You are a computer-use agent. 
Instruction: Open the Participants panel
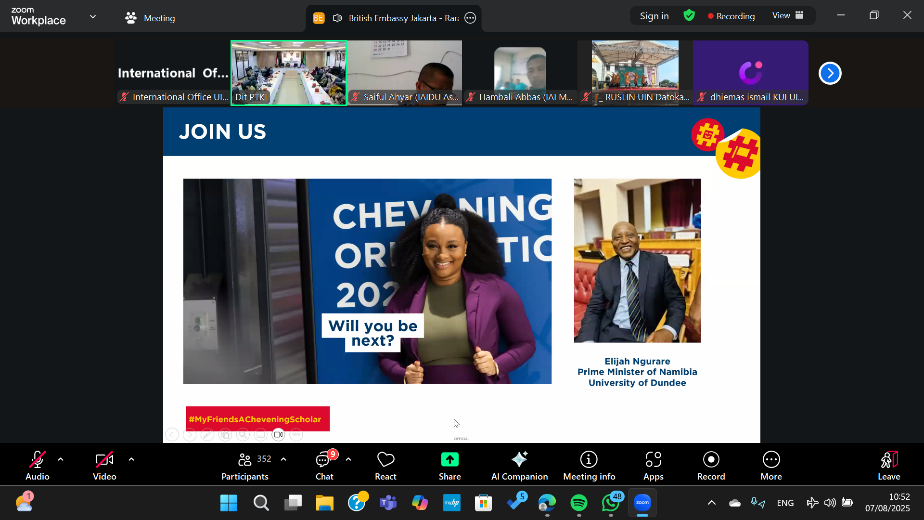(245, 465)
